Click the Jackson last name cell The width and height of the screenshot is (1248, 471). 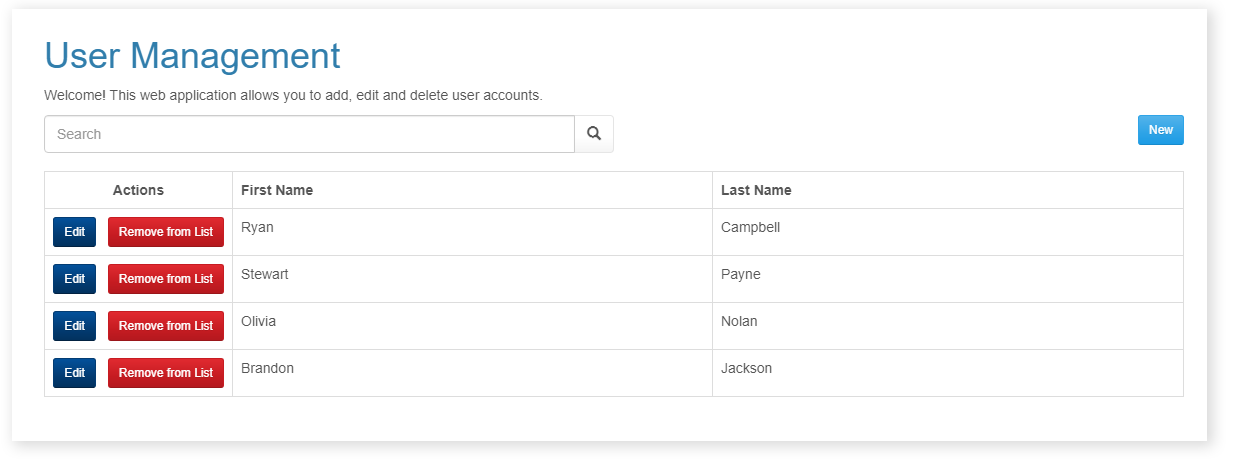point(746,368)
